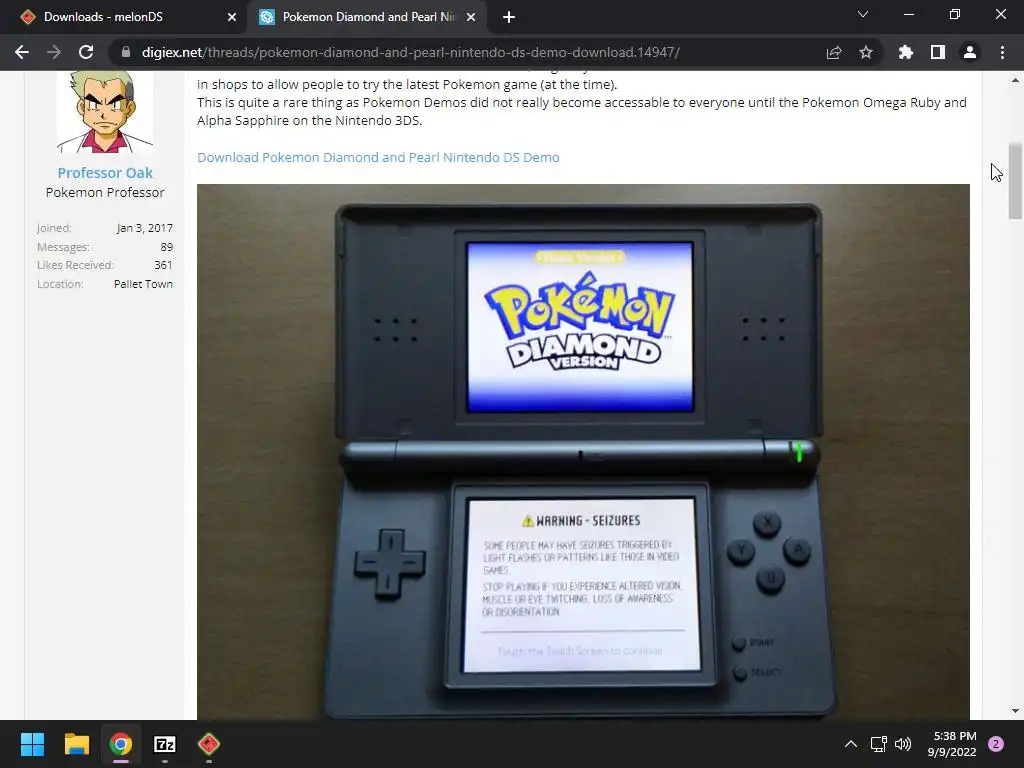Close the Pokemon Diamond and Pearl tab
The width and height of the screenshot is (1024, 768).
tap(471, 17)
